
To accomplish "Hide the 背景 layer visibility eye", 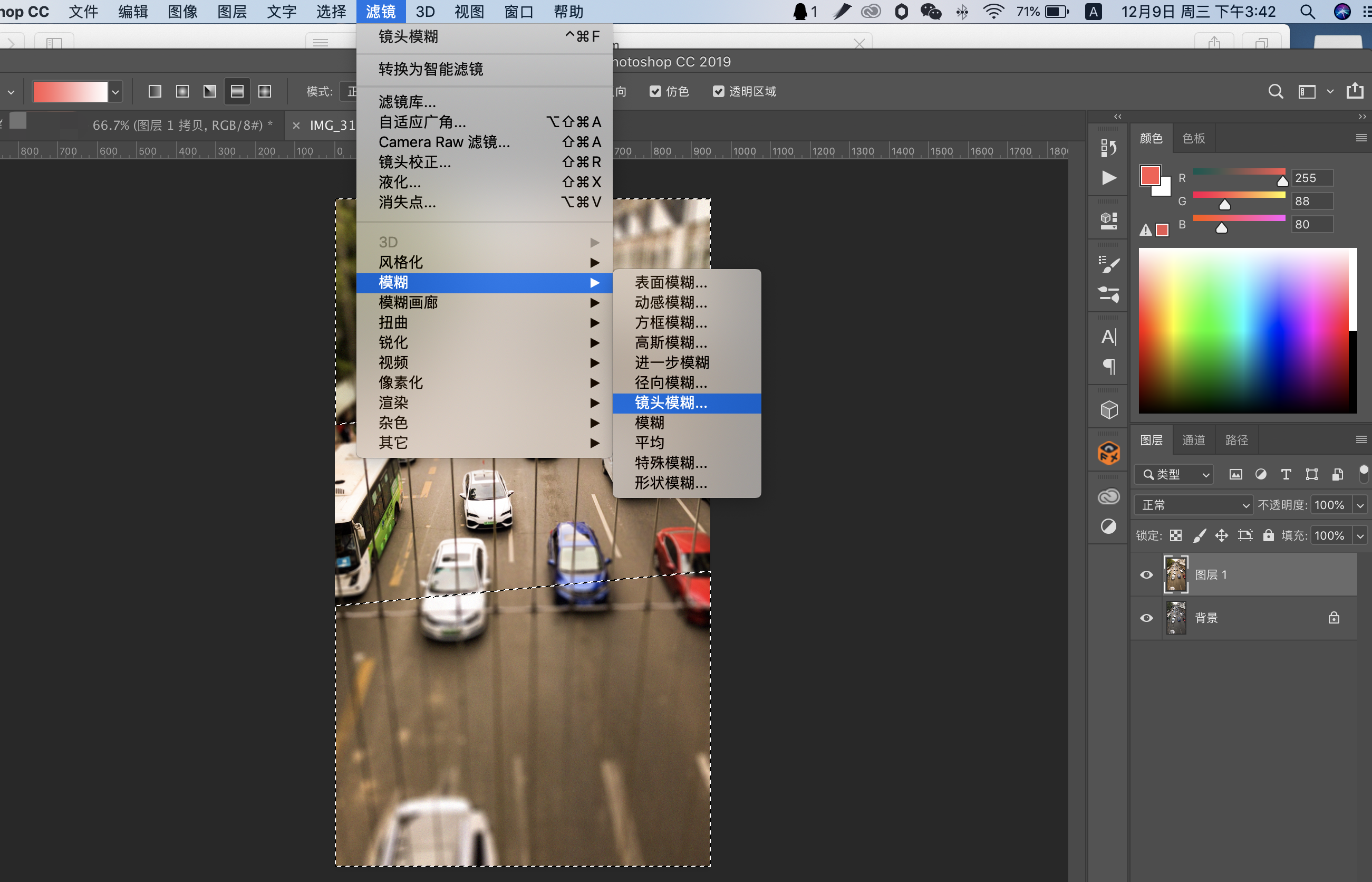I will click(1146, 618).
